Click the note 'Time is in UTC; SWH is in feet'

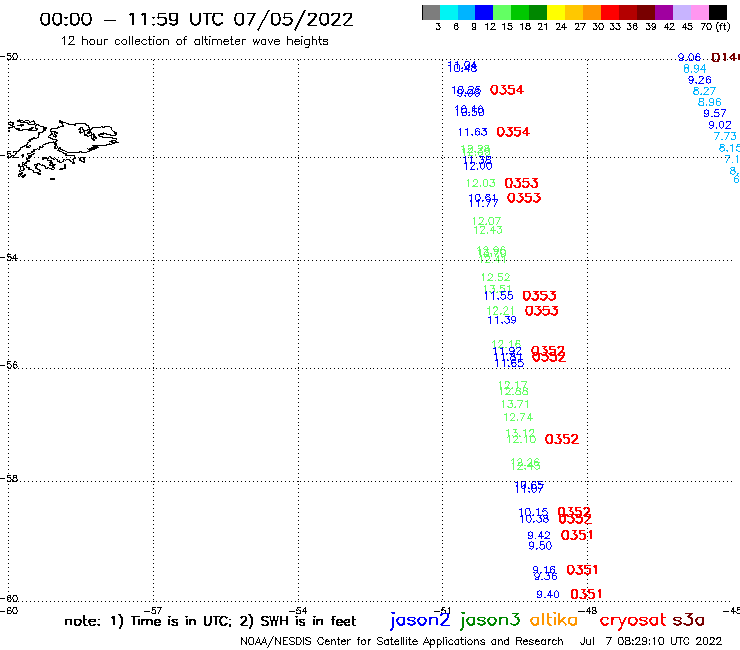pyautogui.click(x=210, y=621)
